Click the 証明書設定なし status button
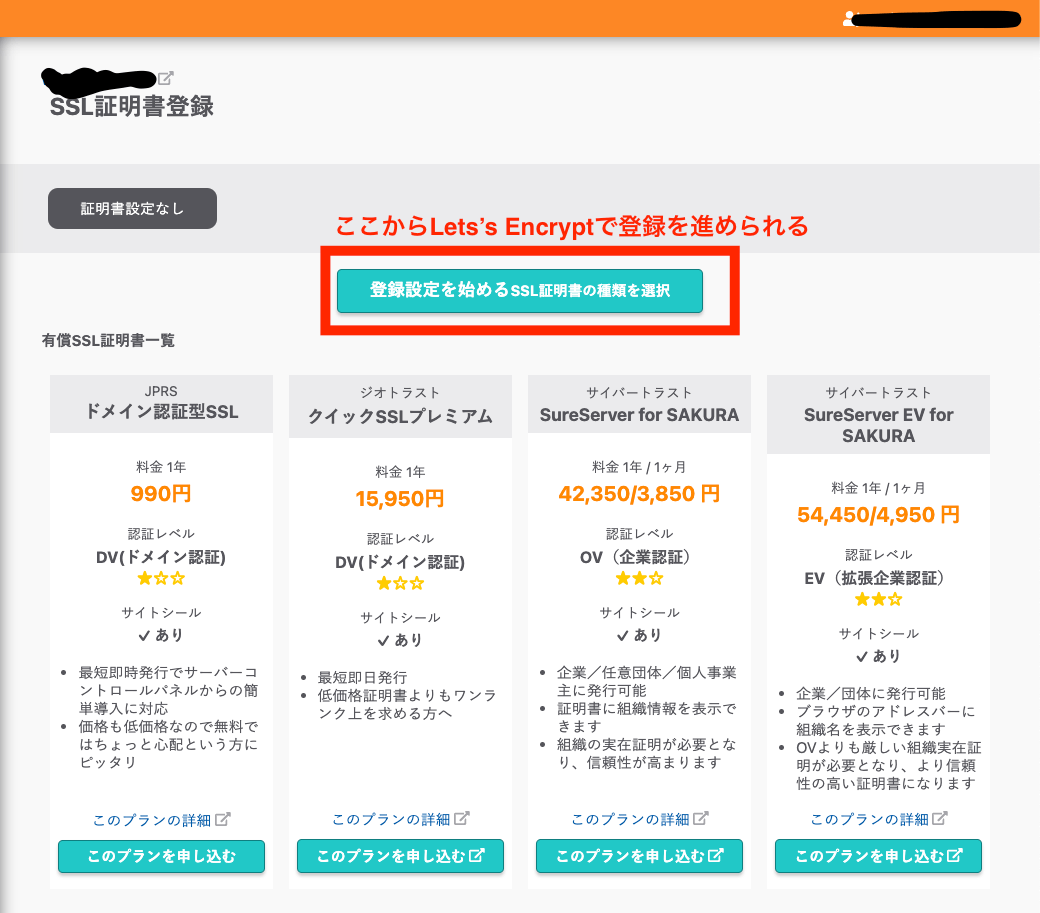Screen dimensions: 1040x913 pyautogui.click(x=132, y=208)
